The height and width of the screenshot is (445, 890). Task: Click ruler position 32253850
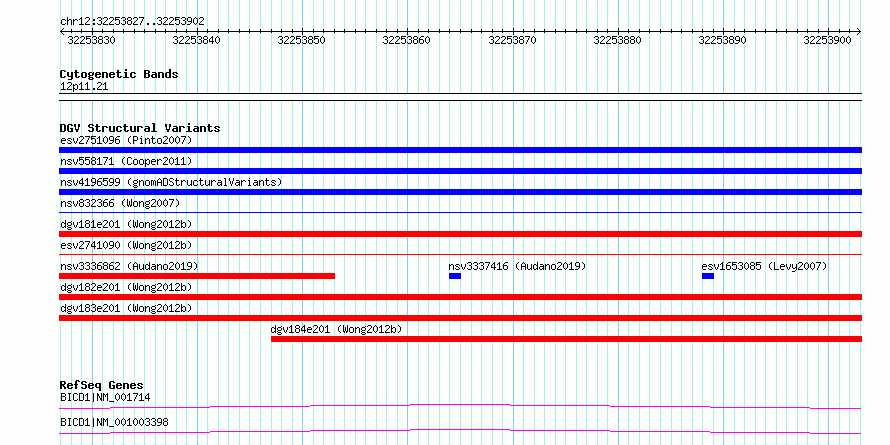click(301, 40)
